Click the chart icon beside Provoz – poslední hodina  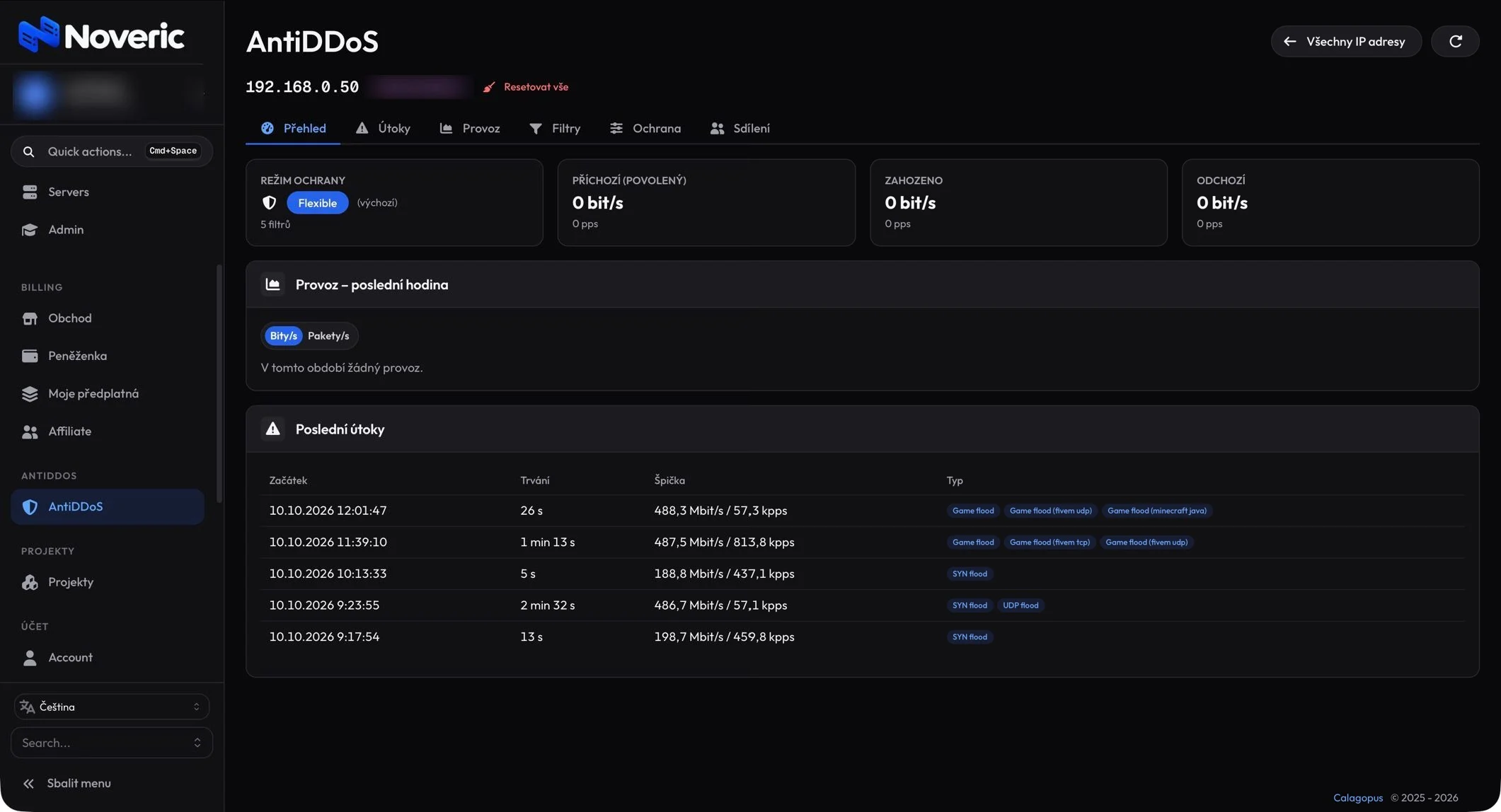[x=272, y=284]
